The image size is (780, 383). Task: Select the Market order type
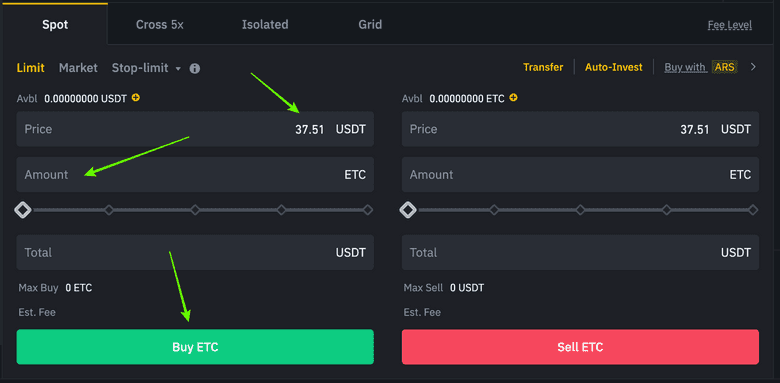tap(78, 68)
